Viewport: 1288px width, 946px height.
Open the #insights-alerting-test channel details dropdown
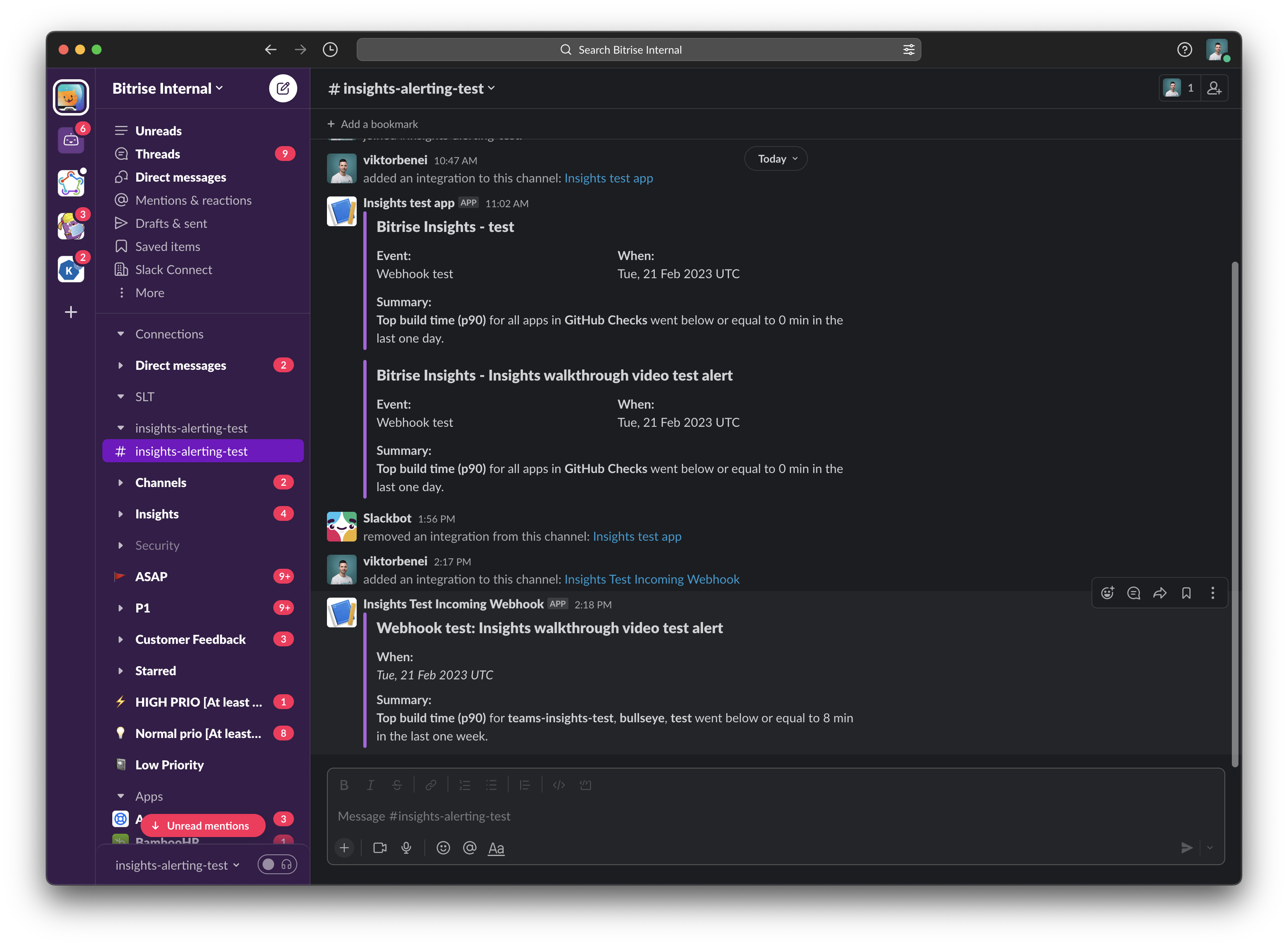411,88
